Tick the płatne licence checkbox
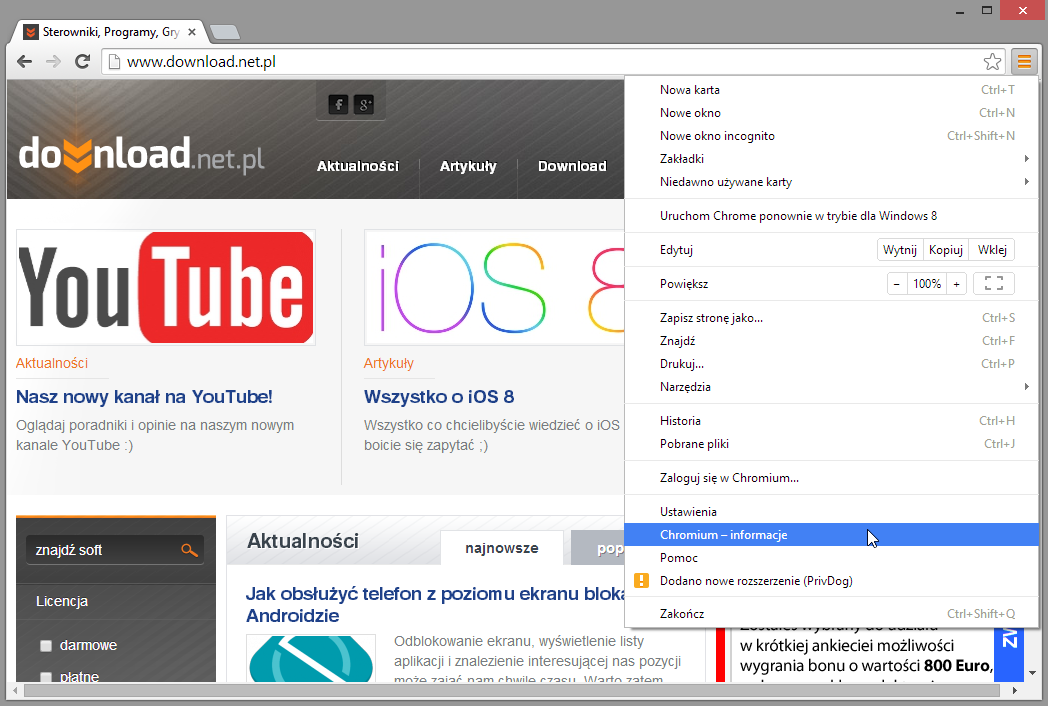The height and width of the screenshot is (706, 1048). coord(46,677)
